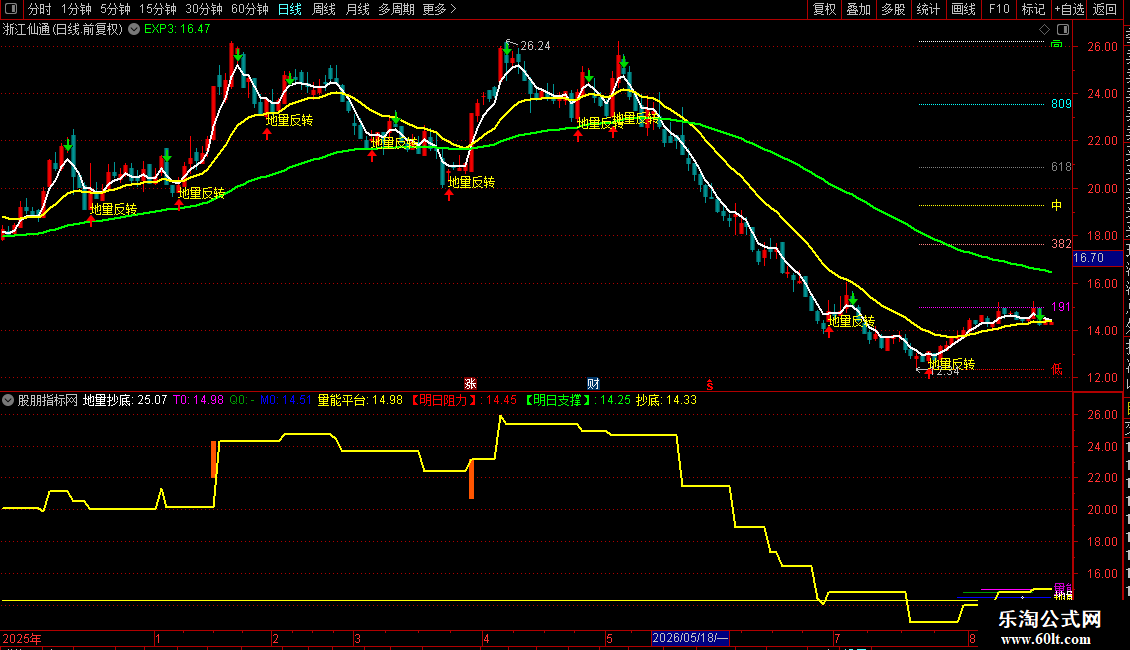Image resolution: width=1130 pixels, height=650 pixels.
Task: Switch to 周线 weekly chart
Action: [324, 9]
